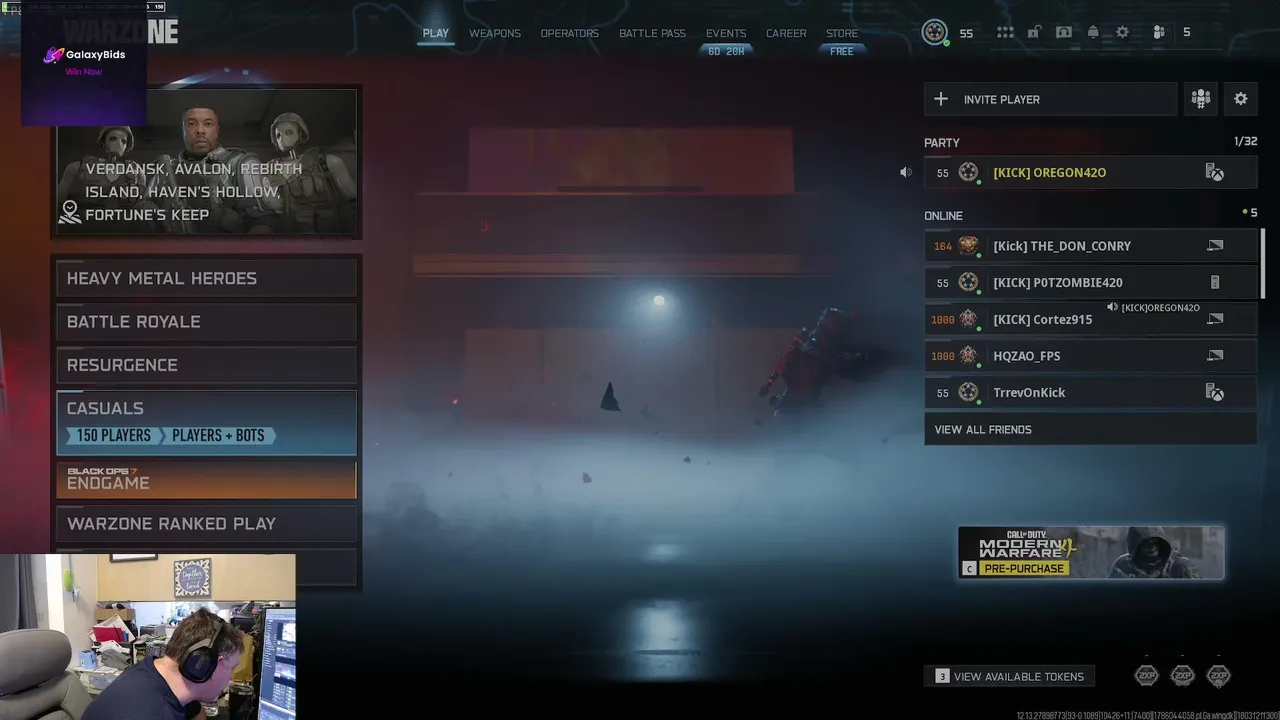Image resolution: width=1280 pixels, height=720 pixels.
Task: Click HQZAO_FPS's rank emblem
Action: (x=968, y=356)
